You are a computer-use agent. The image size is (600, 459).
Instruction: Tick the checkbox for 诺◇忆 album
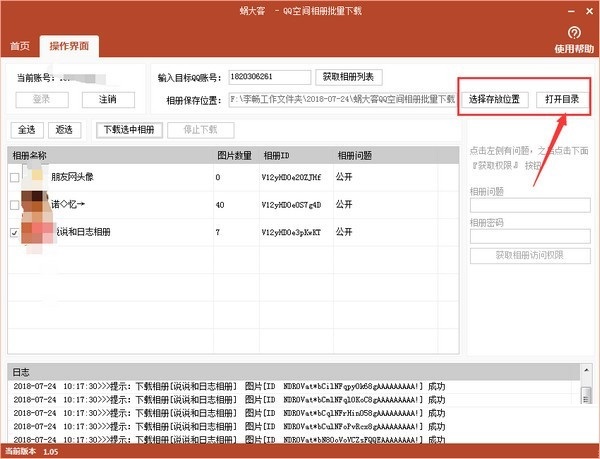[x=15, y=205]
